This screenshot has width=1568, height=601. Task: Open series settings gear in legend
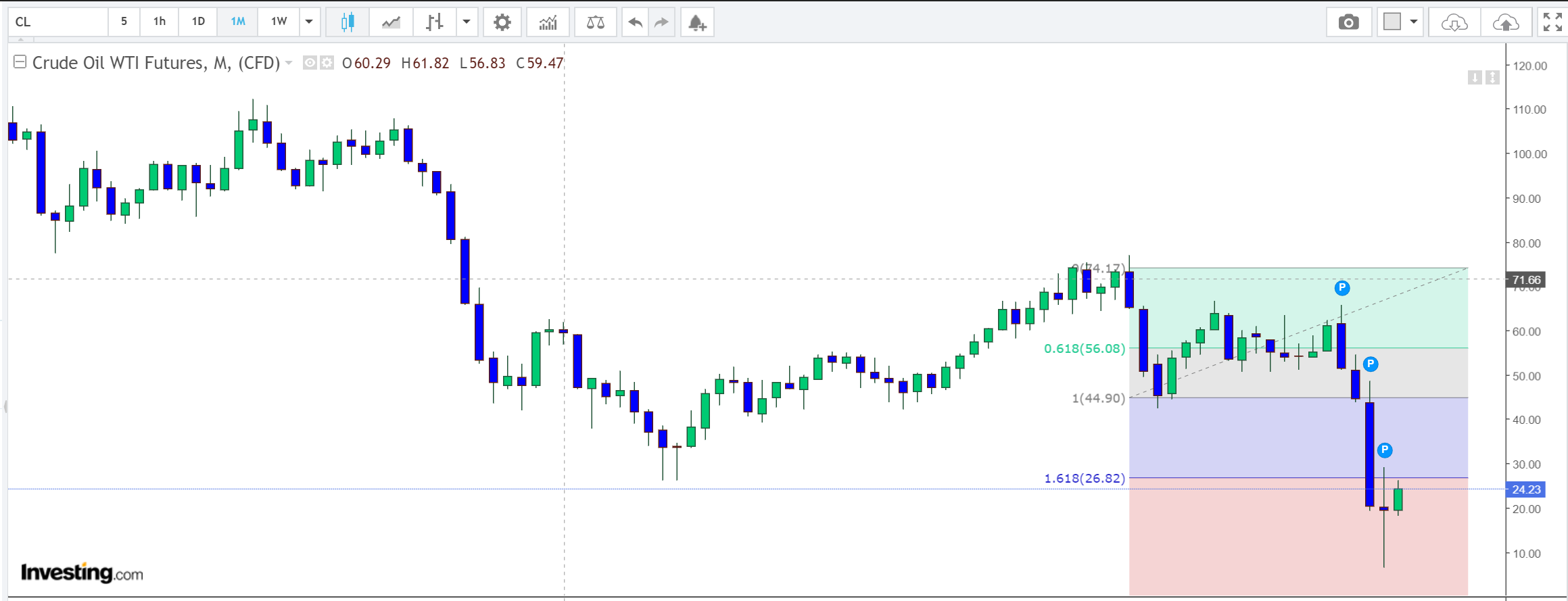click(327, 63)
